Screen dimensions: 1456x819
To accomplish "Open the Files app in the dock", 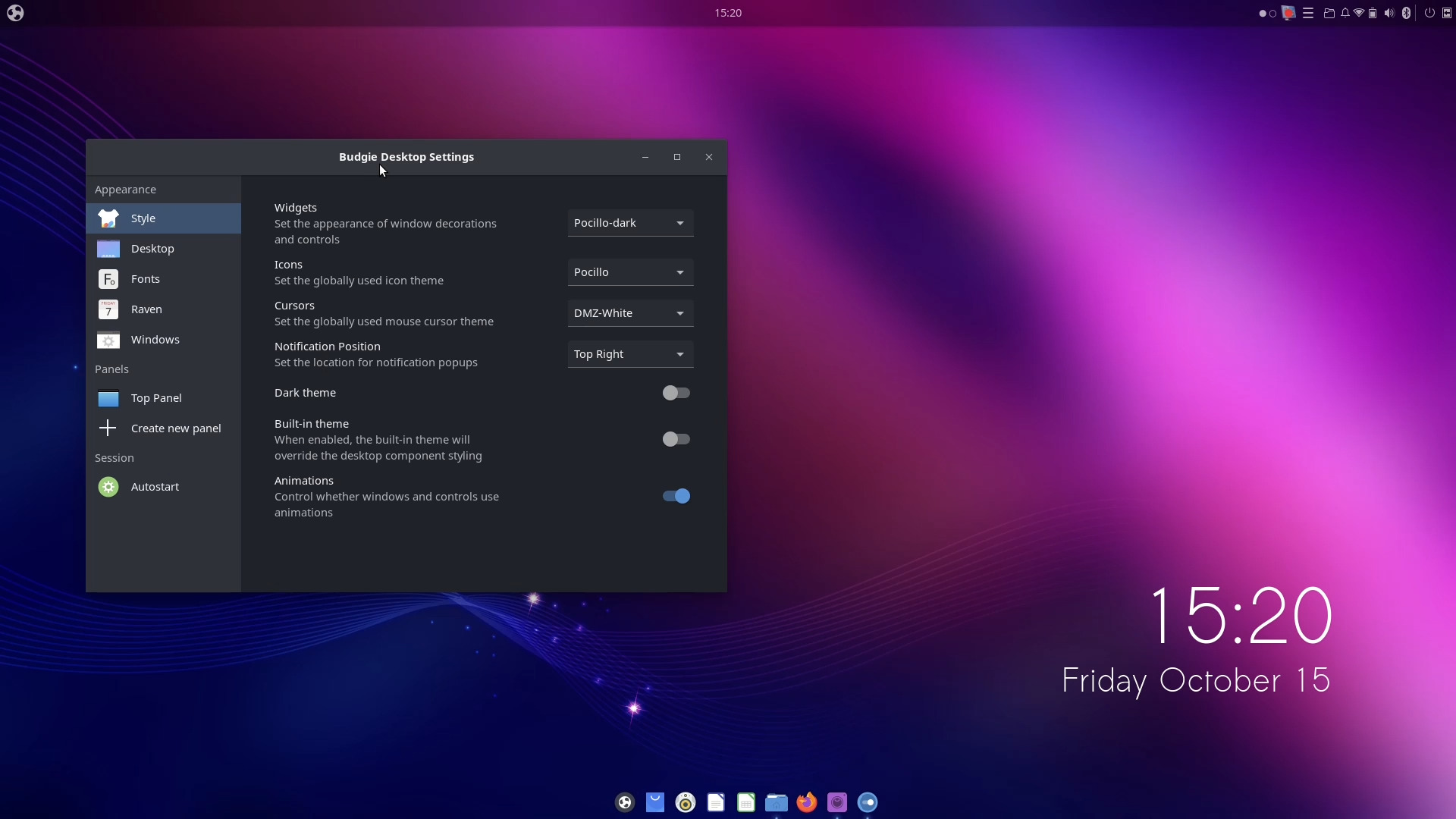I will 777,802.
